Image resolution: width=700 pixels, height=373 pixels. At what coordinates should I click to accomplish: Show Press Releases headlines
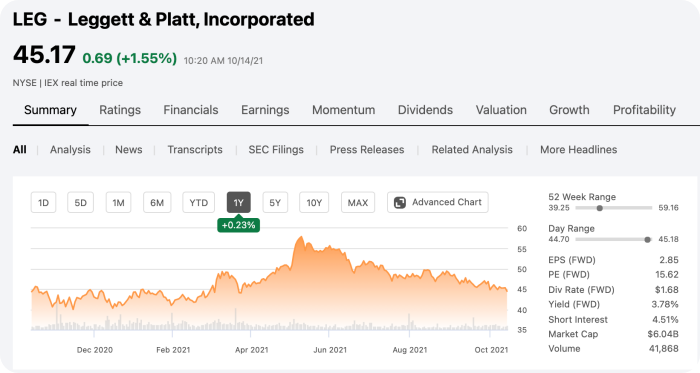coord(367,149)
